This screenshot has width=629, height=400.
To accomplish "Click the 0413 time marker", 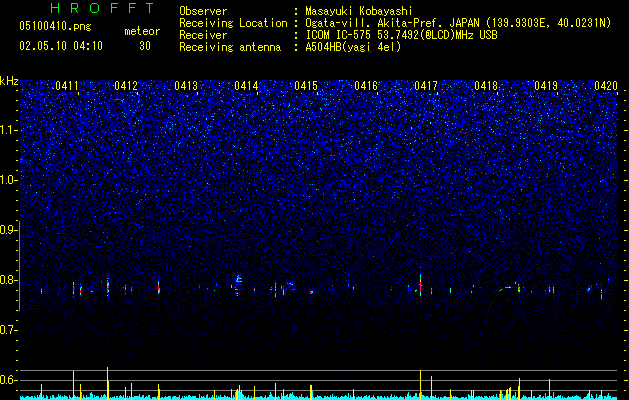I will point(186,86).
